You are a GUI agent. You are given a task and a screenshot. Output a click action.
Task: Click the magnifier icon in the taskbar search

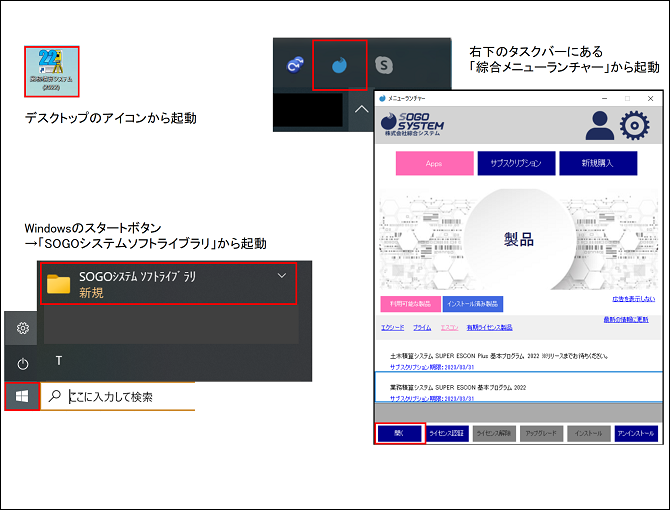click(55, 396)
